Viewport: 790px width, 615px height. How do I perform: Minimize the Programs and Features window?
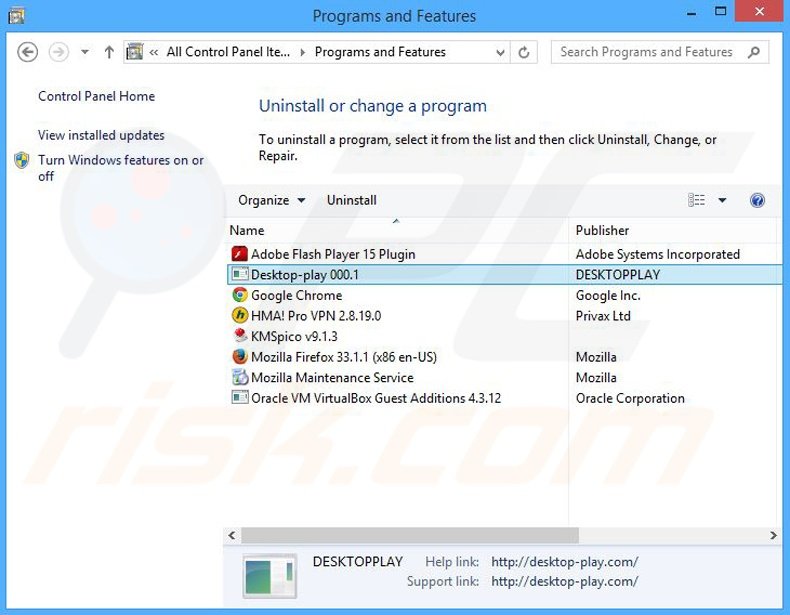click(691, 13)
